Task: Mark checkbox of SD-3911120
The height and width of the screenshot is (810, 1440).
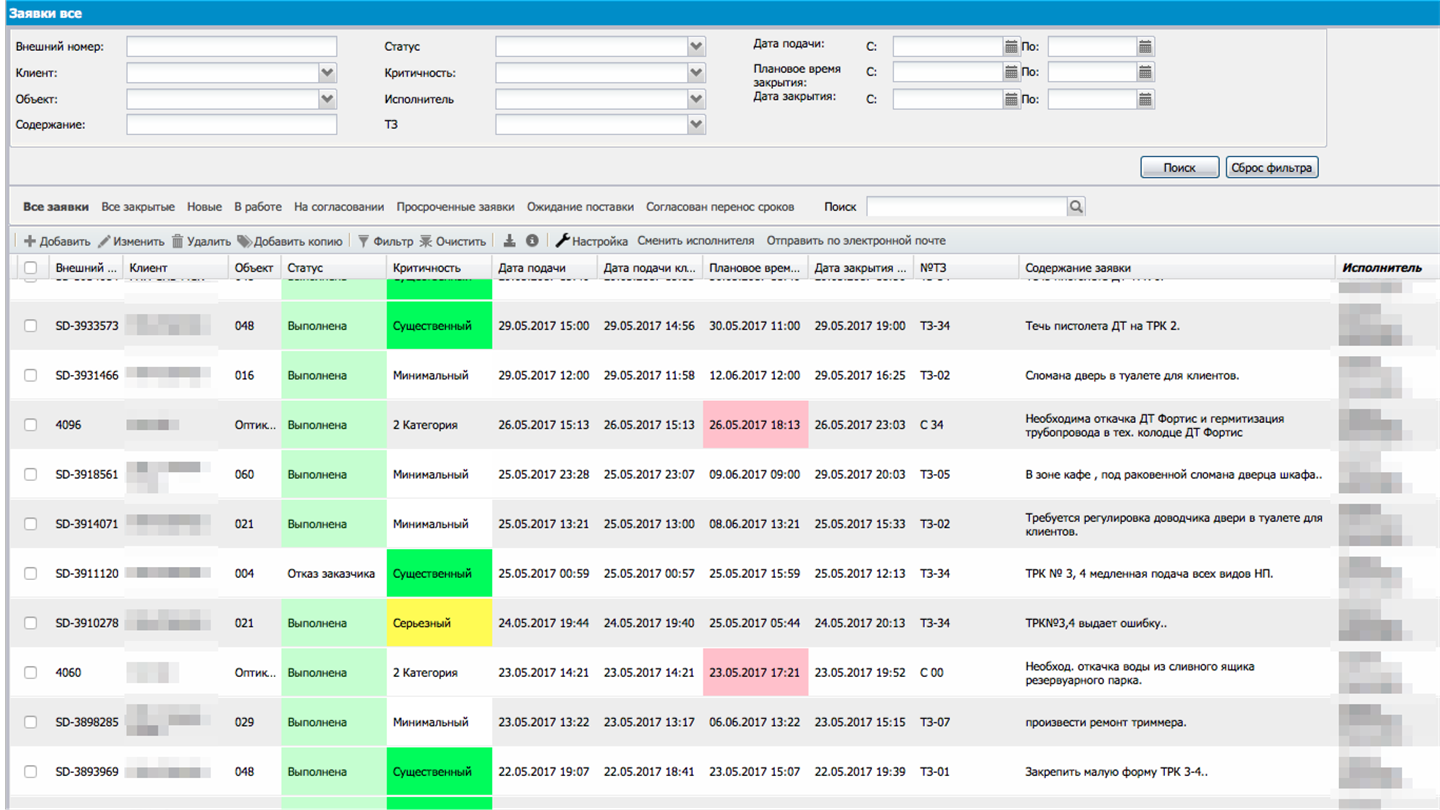Action: (x=30, y=574)
